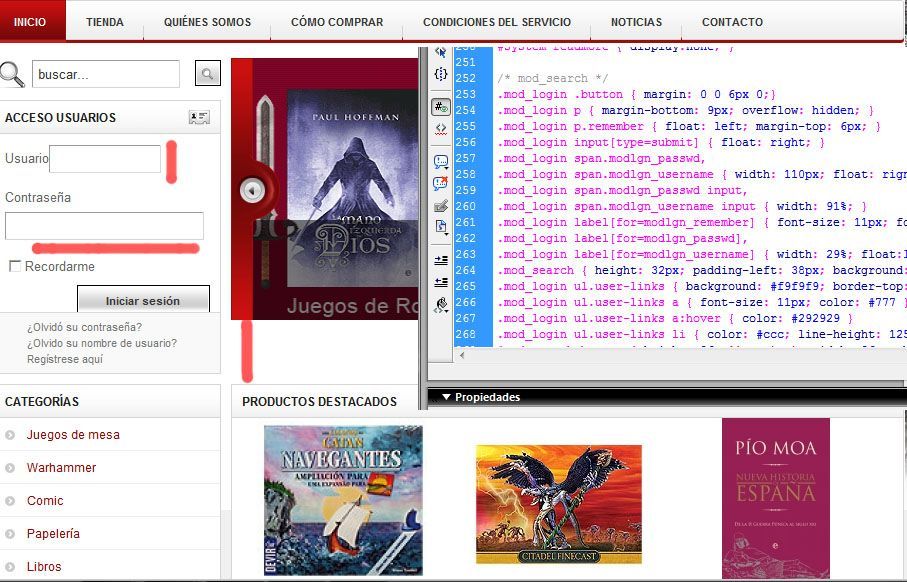This screenshot has width=907, height=582.
Task: Open the Comic category
Action: (x=45, y=500)
